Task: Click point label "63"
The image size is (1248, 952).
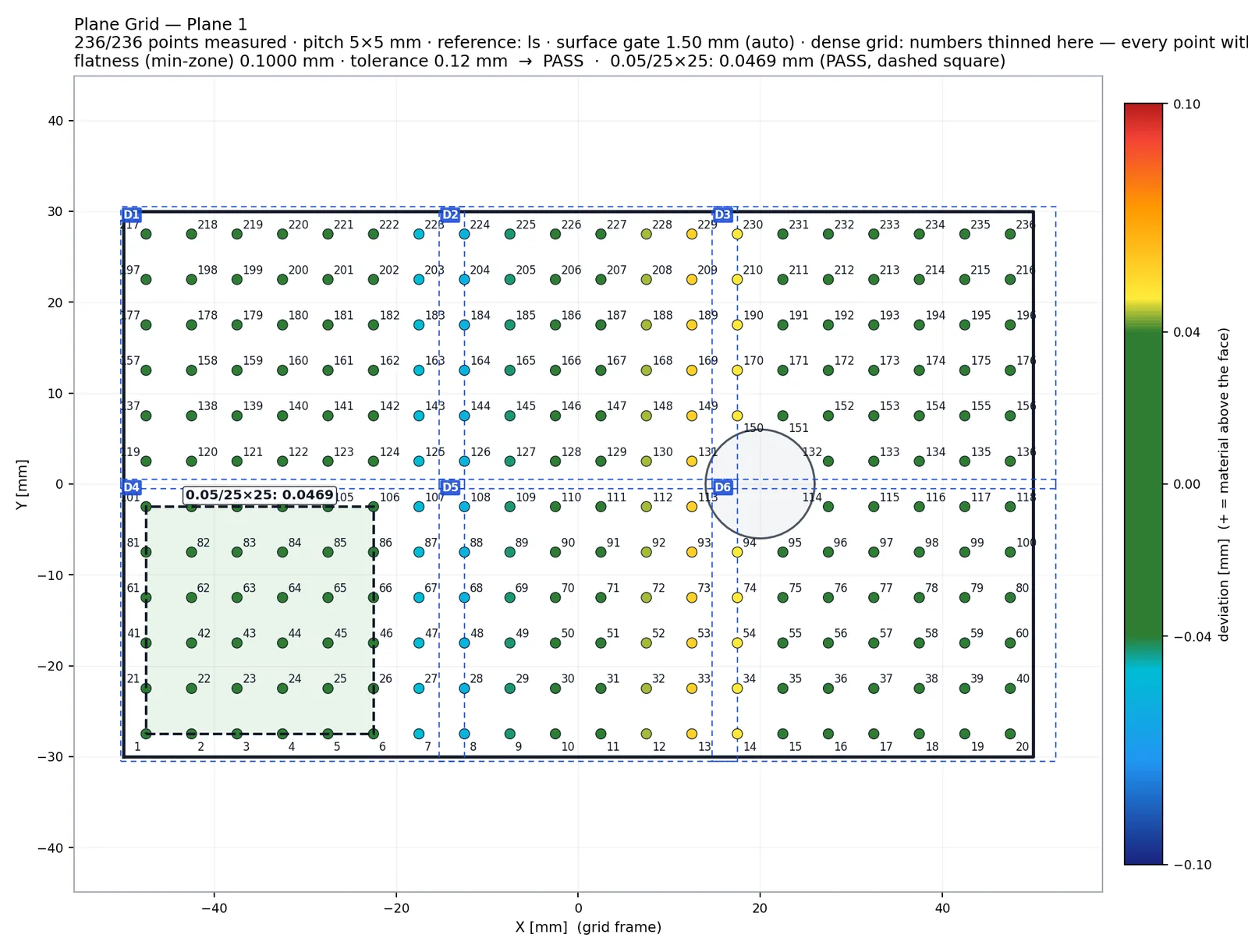Action: 250,588
